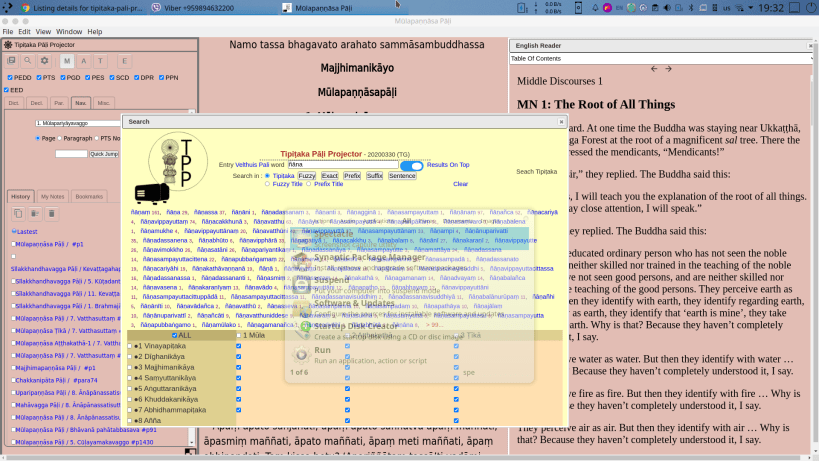Open the search magnifier tool in Projector toolbar
Viewport: 819px width, 461px height.
coord(28,61)
